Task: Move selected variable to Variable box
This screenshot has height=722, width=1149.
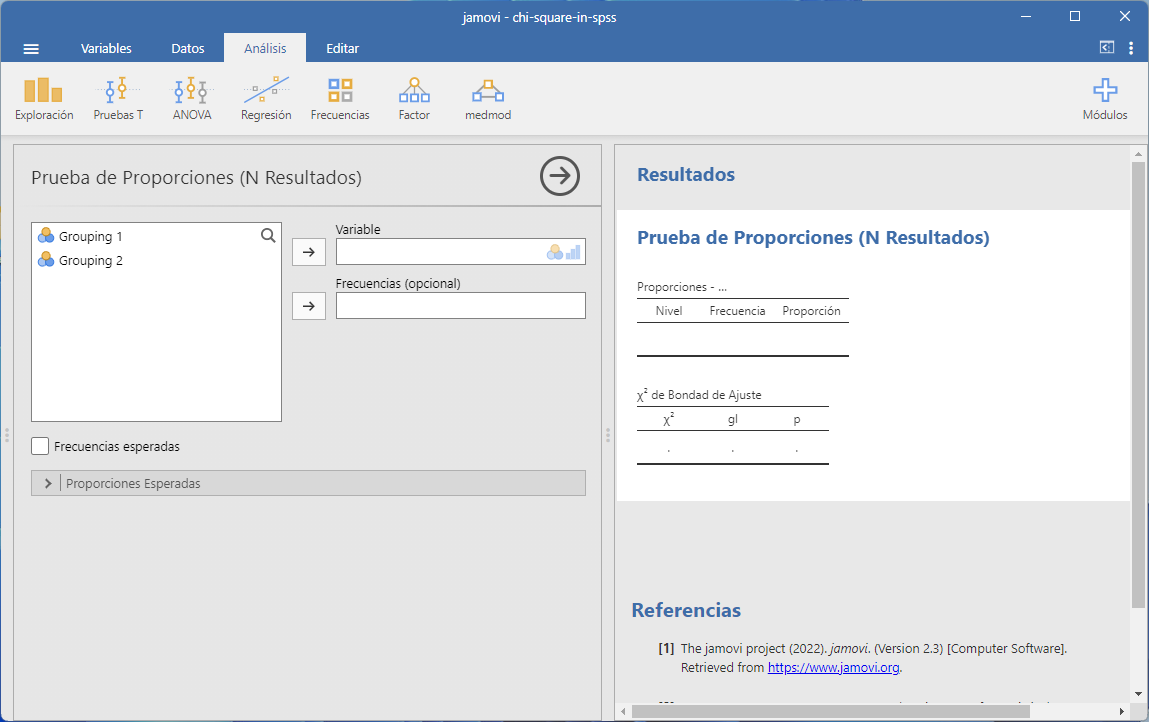Action: point(309,252)
